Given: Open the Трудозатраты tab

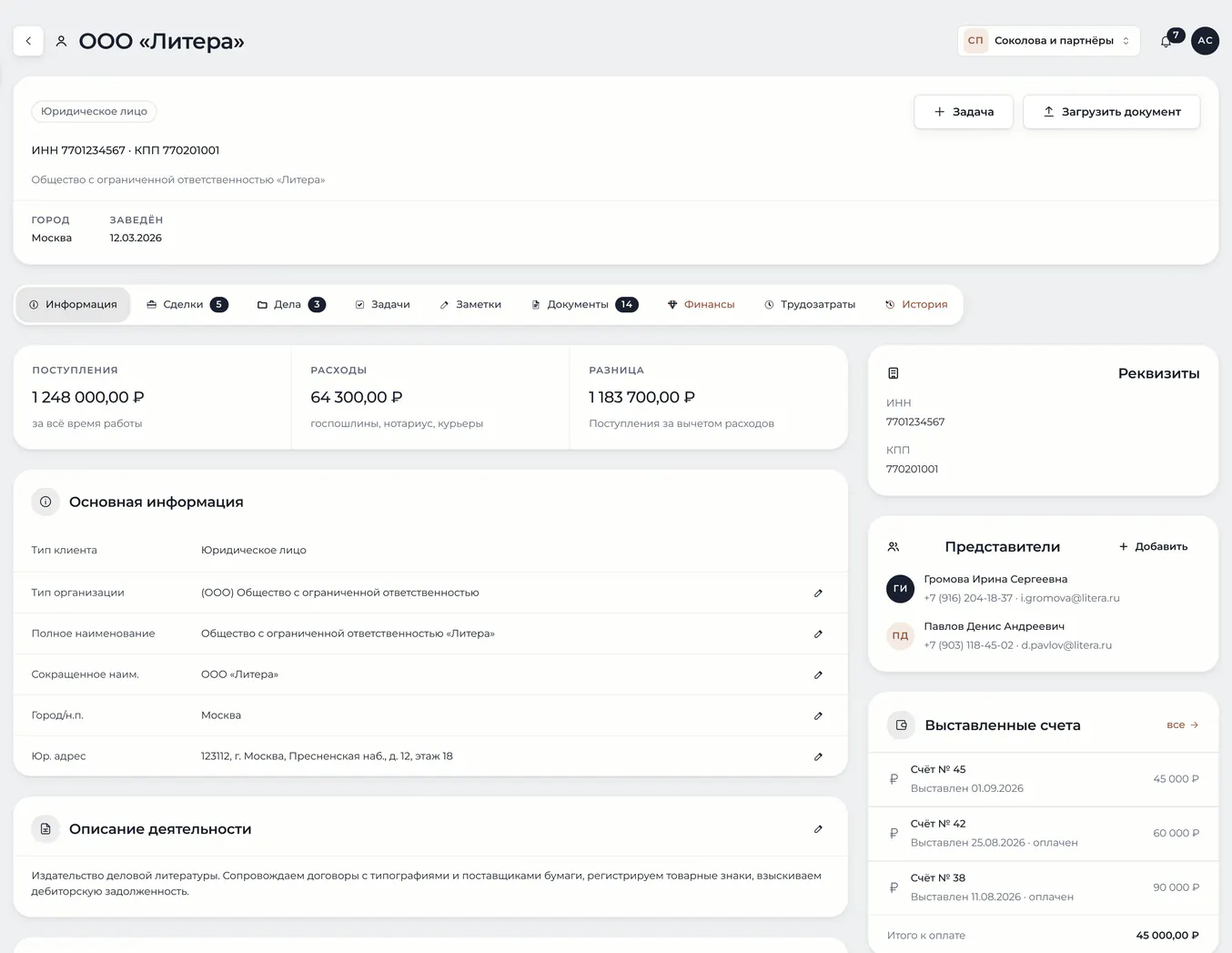Looking at the screenshot, I should pyautogui.click(x=810, y=304).
